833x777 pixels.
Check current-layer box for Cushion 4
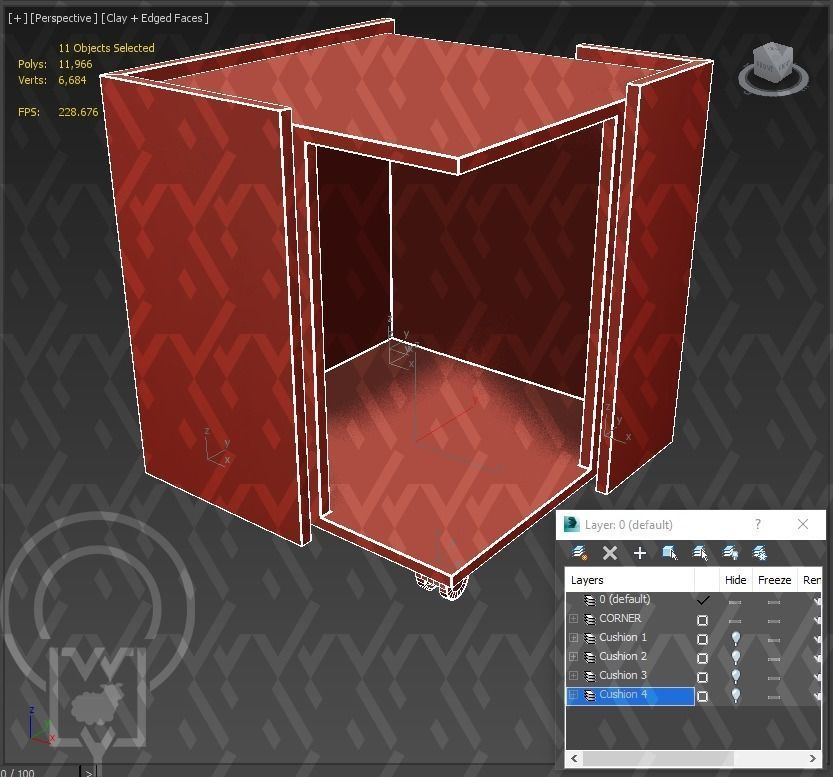click(x=702, y=696)
